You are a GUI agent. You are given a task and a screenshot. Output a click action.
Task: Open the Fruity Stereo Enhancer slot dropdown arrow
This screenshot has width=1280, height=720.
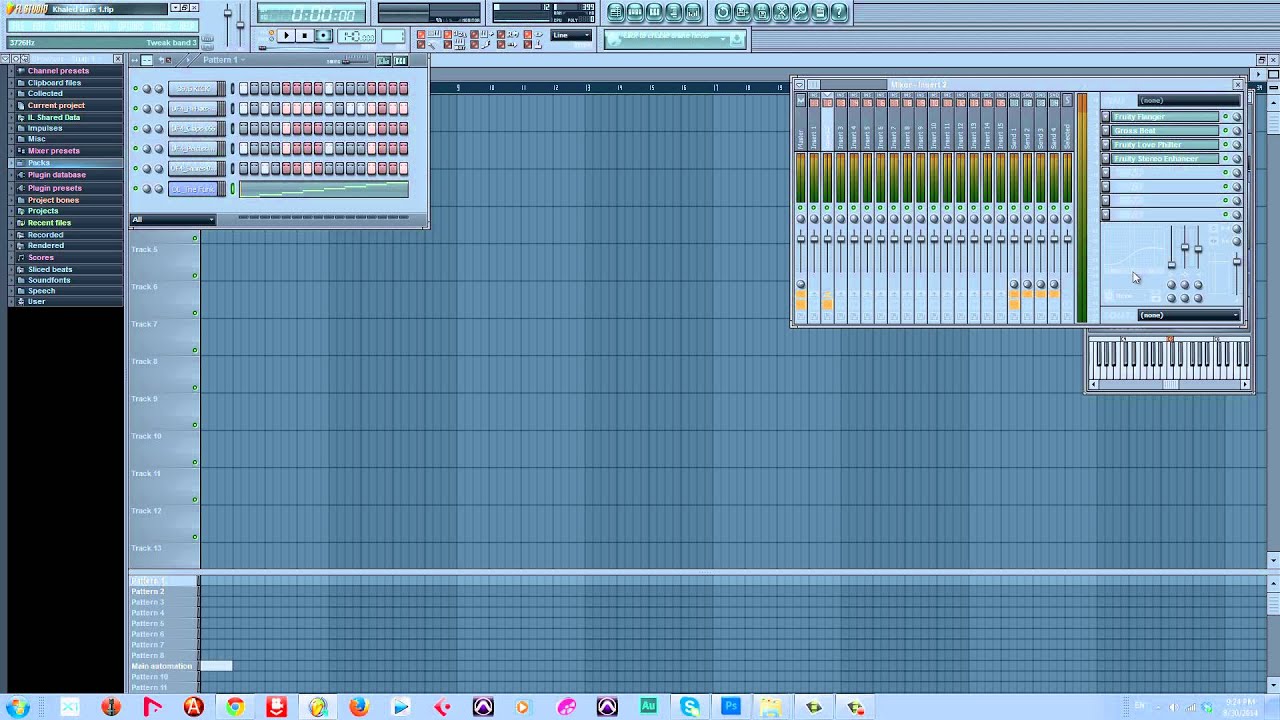[x=1106, y=159]
